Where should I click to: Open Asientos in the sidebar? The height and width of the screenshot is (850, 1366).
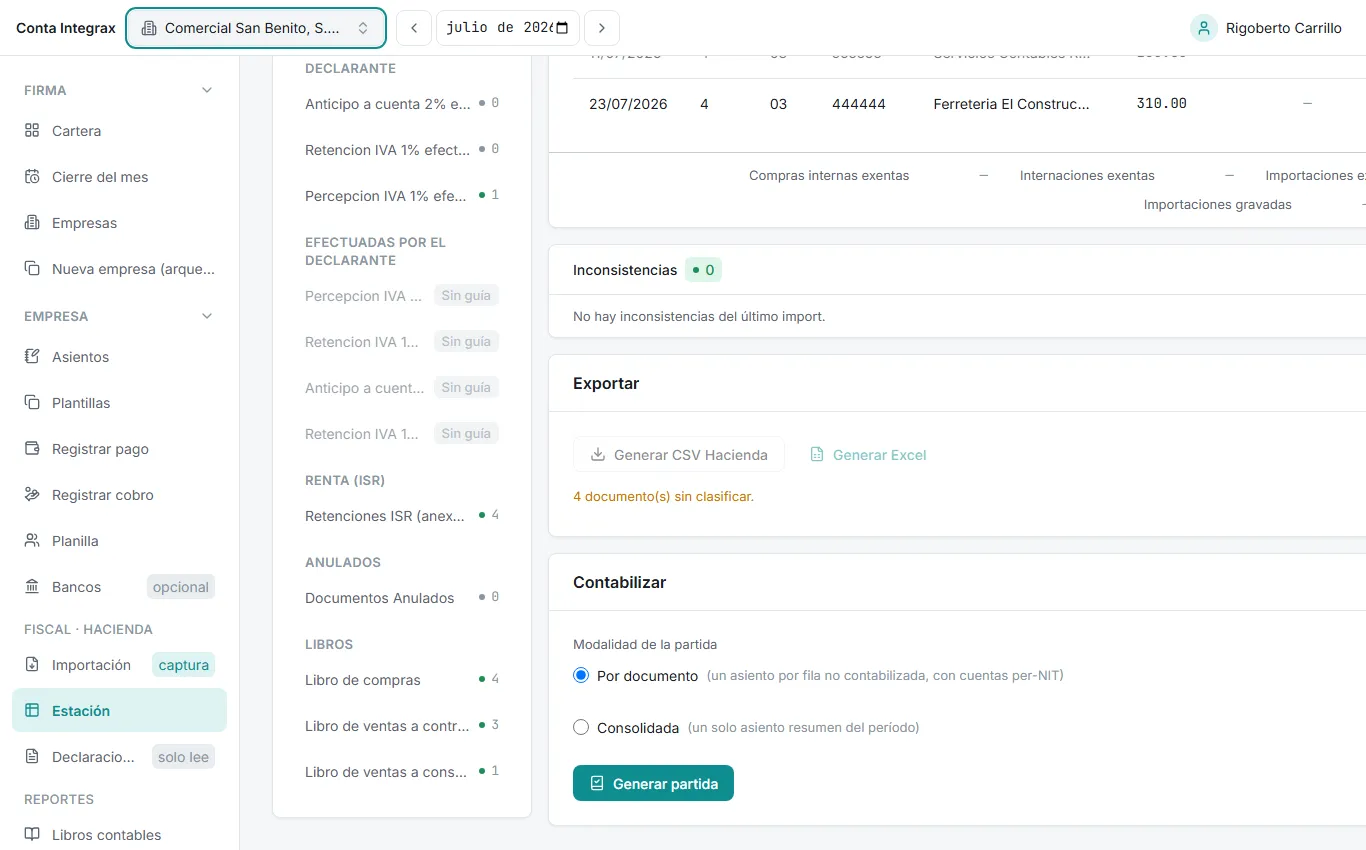tap(119, 357)
